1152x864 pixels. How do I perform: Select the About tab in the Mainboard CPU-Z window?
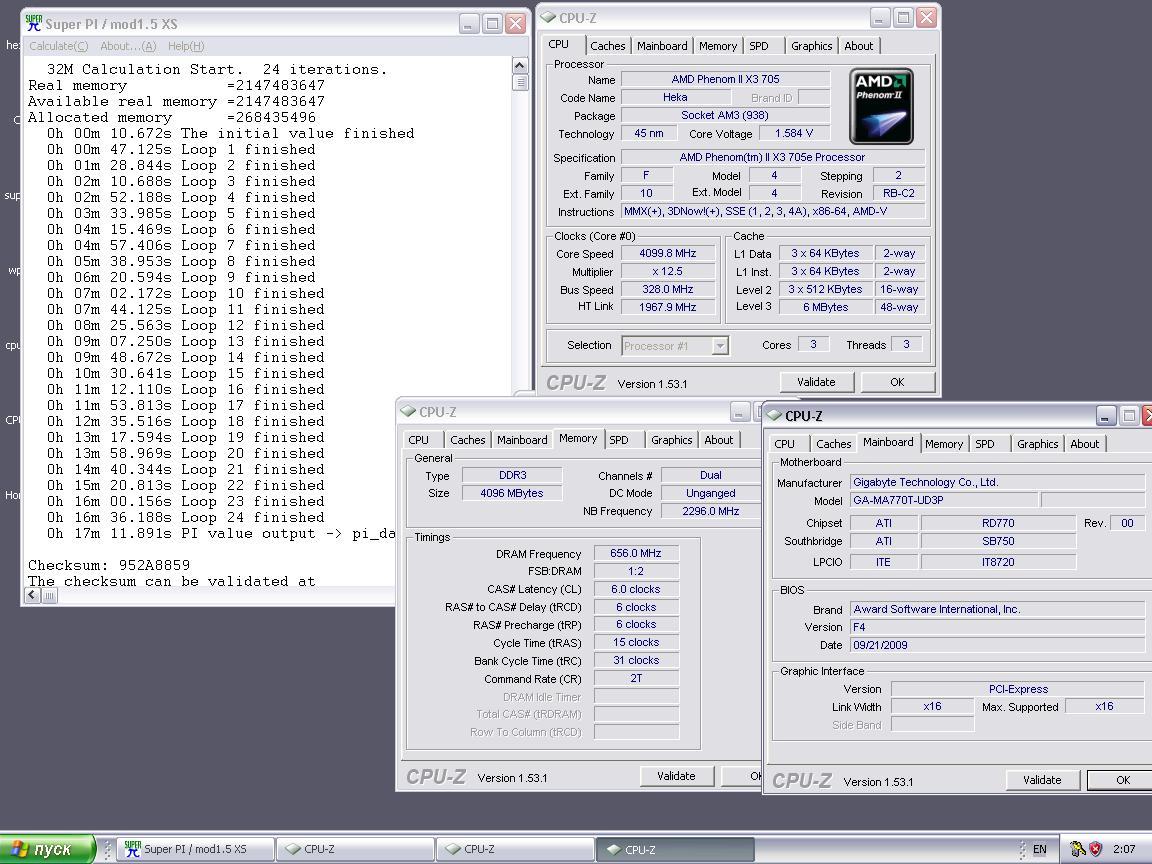tap(1084, 444)
